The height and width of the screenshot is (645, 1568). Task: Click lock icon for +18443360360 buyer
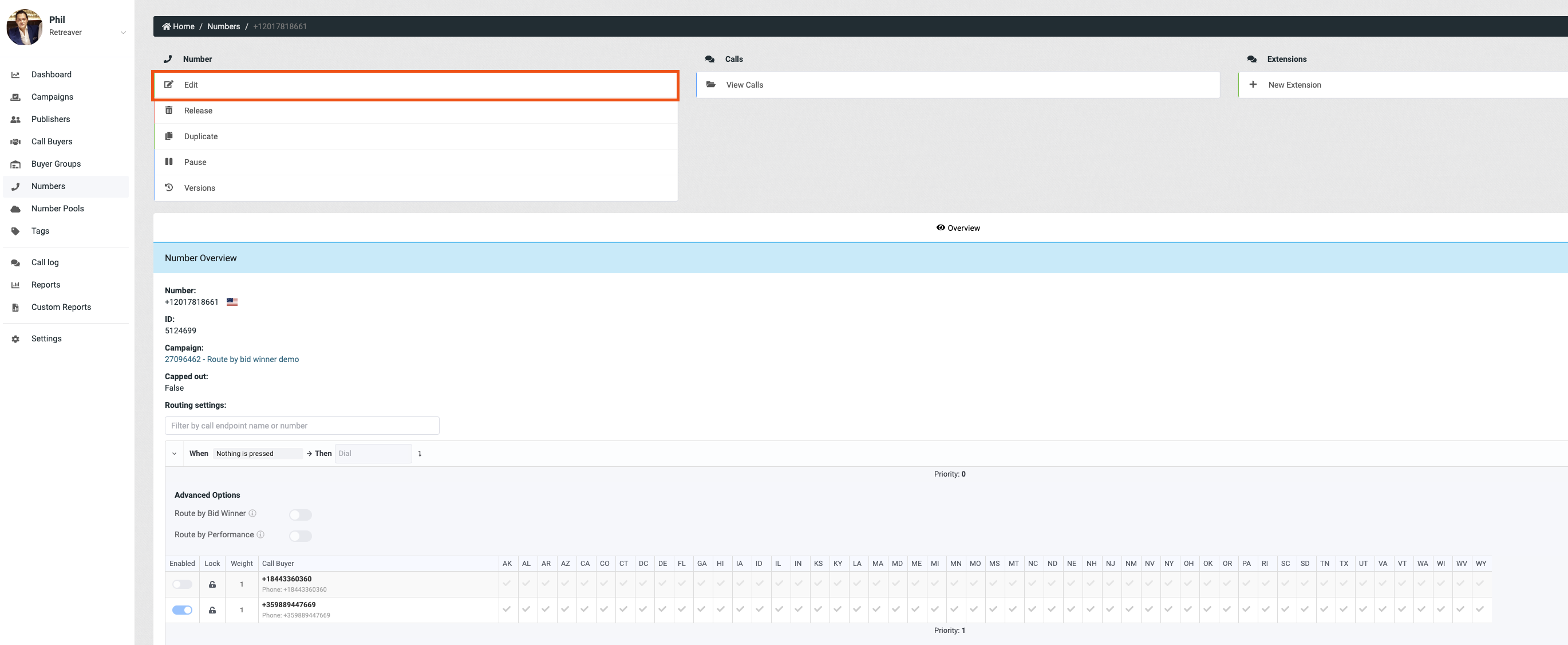point(212,584)
